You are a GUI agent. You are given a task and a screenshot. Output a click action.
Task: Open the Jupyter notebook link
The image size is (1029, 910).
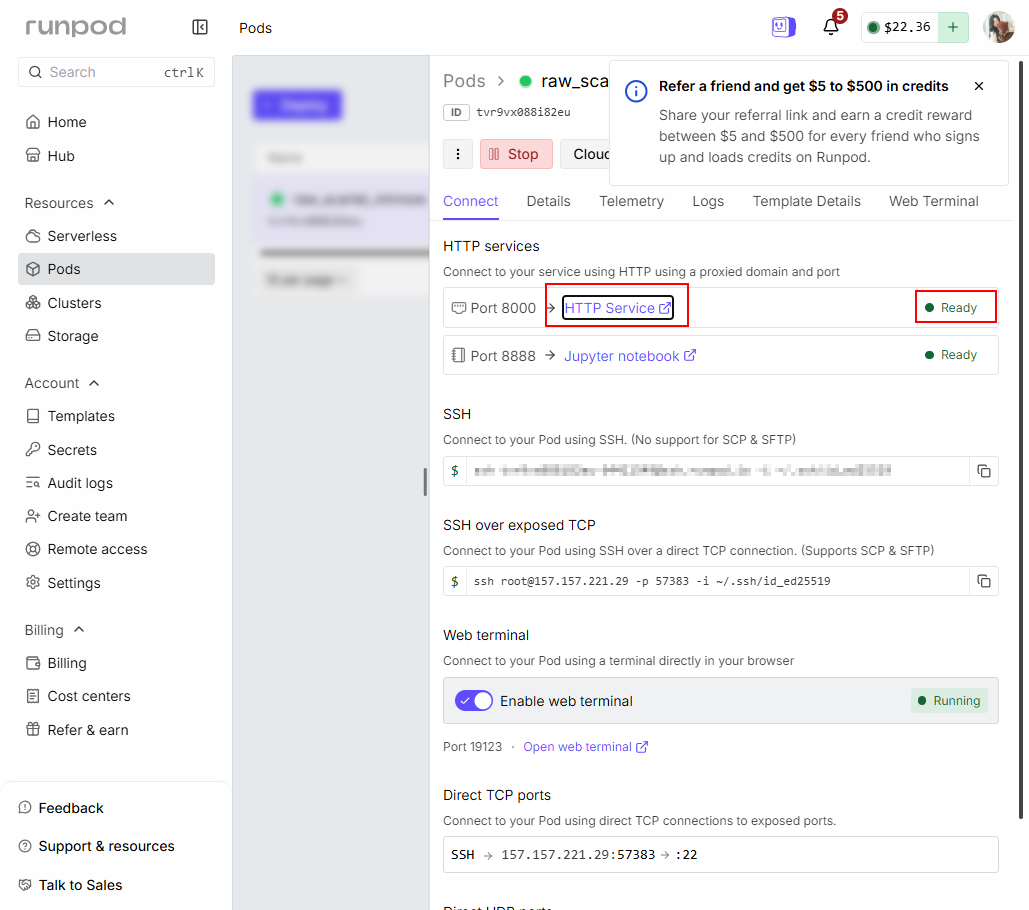[630, 356]
